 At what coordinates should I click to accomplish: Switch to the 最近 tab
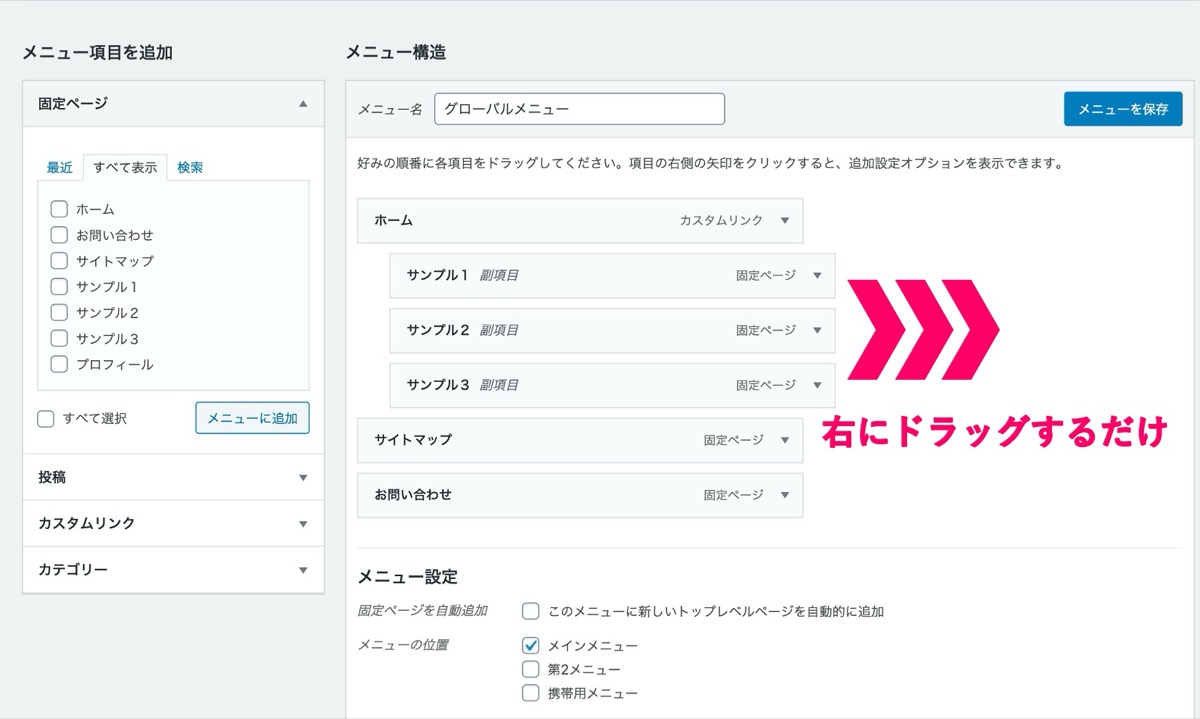click(60, 167)
